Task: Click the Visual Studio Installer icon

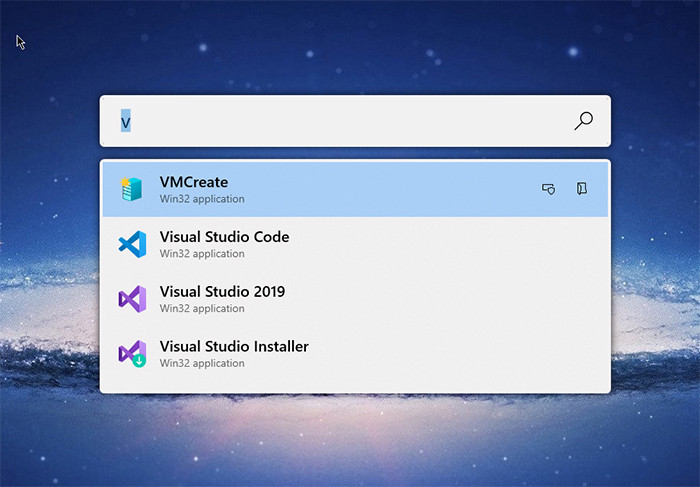Action: pyautogui.click(x=132, y=354)
